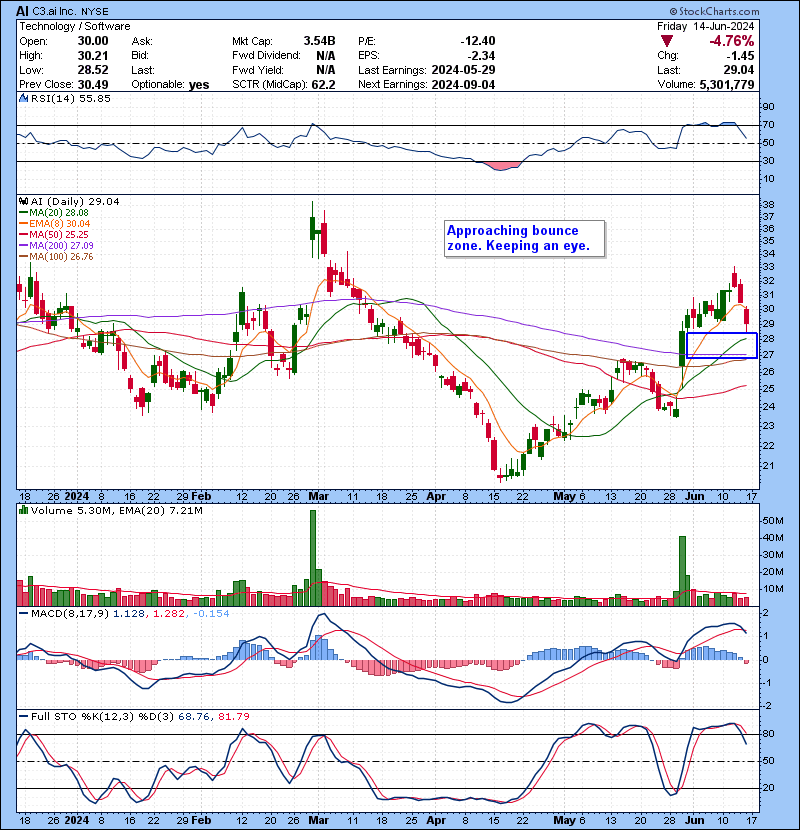This screenshot has width=800, height=830.
Task: Select the C3.ai Inc. company name
Action: 55,11
